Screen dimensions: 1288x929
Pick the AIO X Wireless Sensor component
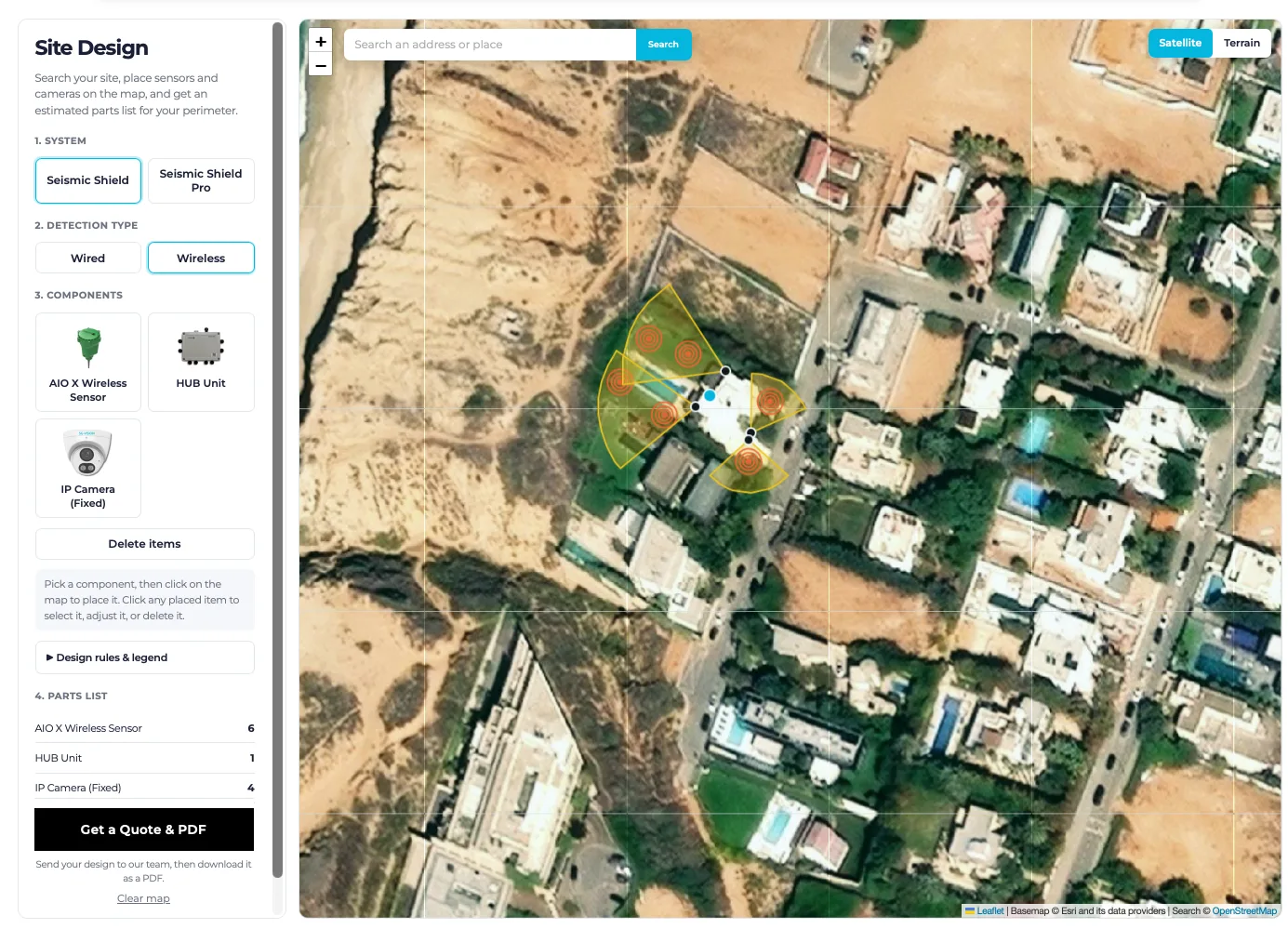tap(88, 362)
